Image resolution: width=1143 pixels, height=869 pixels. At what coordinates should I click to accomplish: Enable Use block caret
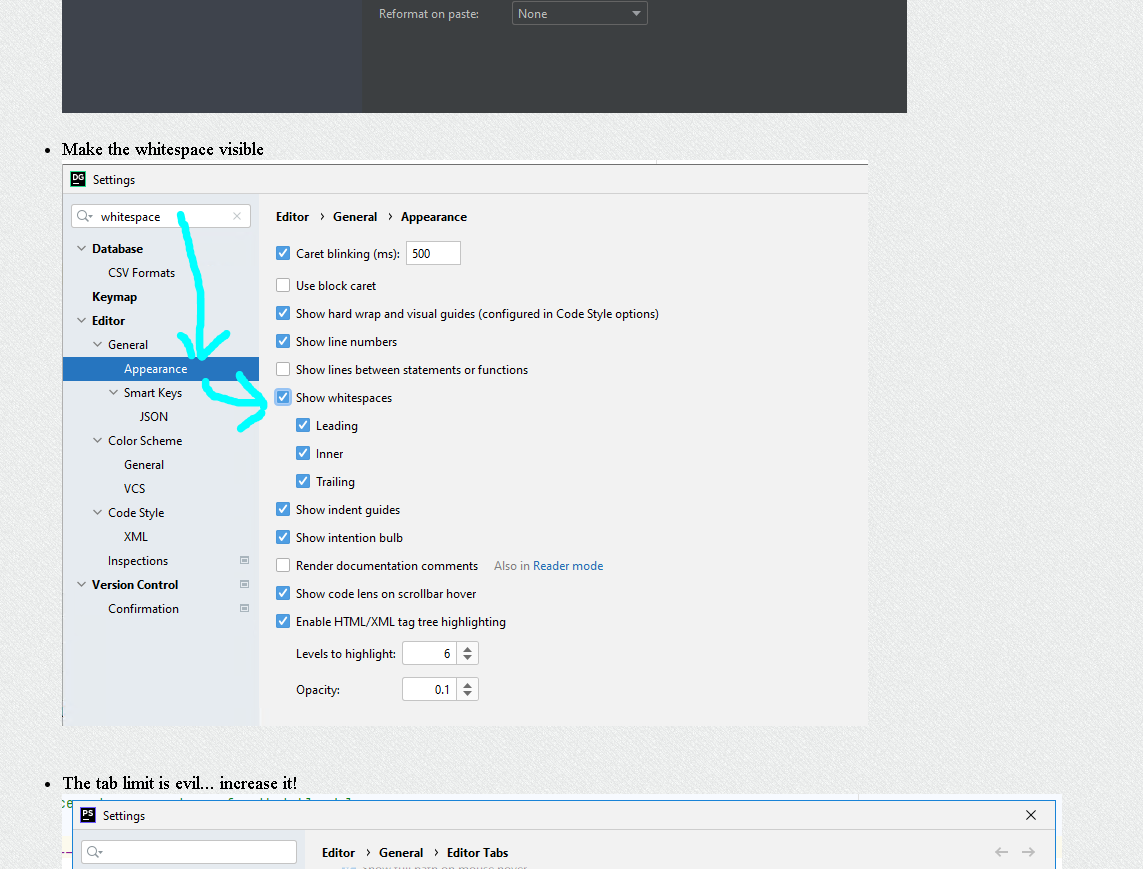[x=283, y=285]
